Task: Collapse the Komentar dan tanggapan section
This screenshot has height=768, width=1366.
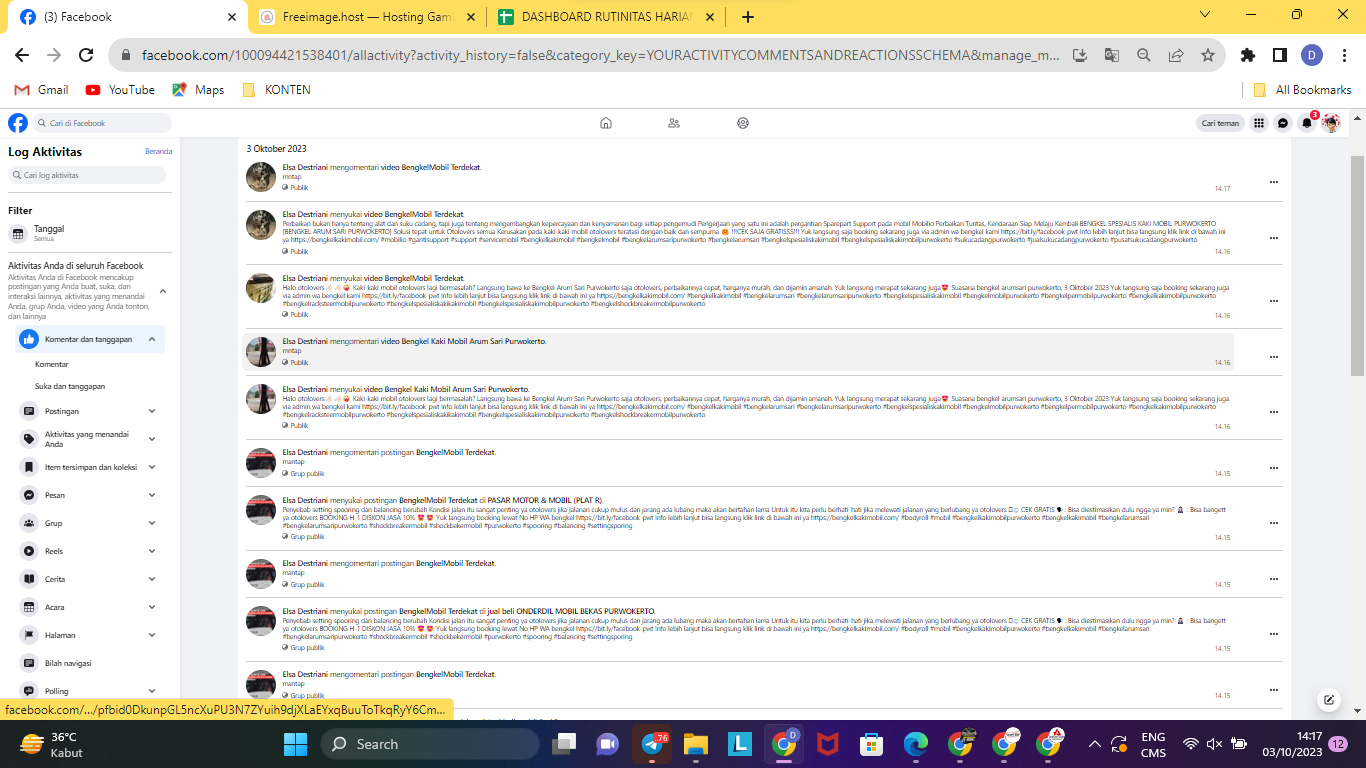Action: pyautogui.click(x=152, y=339)
